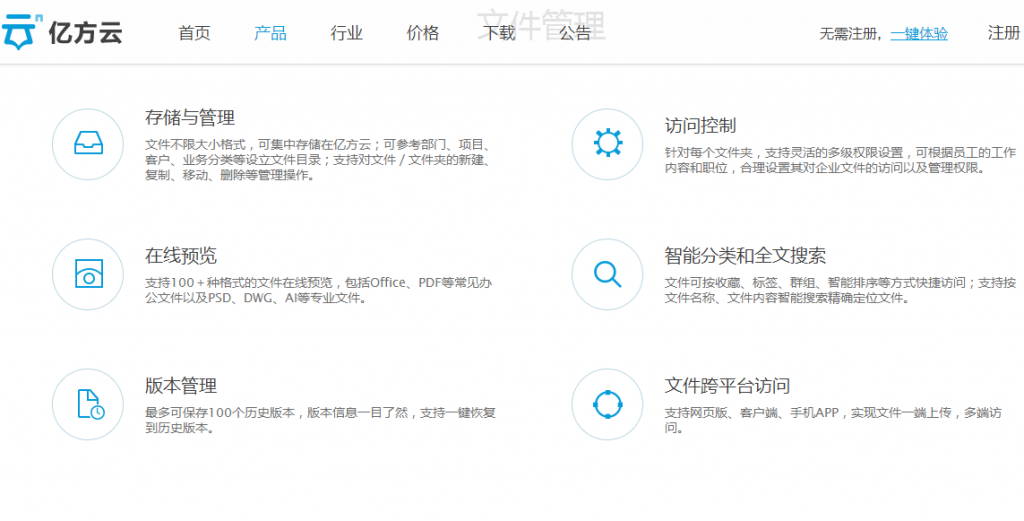Open the 价格 pricing page
This screenshot has height=521, width=1024.
[x=422, y=33]
